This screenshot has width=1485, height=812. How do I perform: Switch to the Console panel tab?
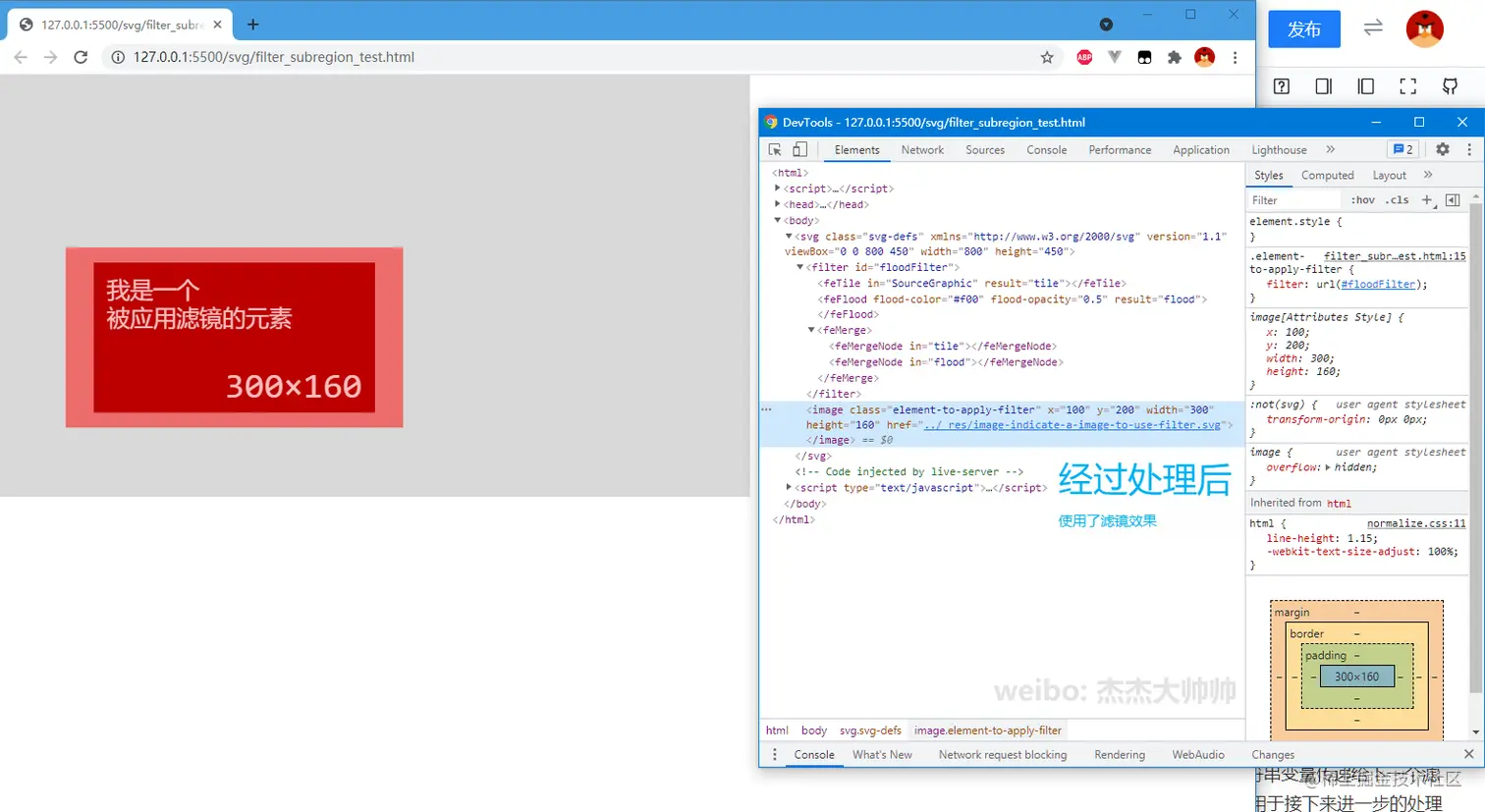1047,150
